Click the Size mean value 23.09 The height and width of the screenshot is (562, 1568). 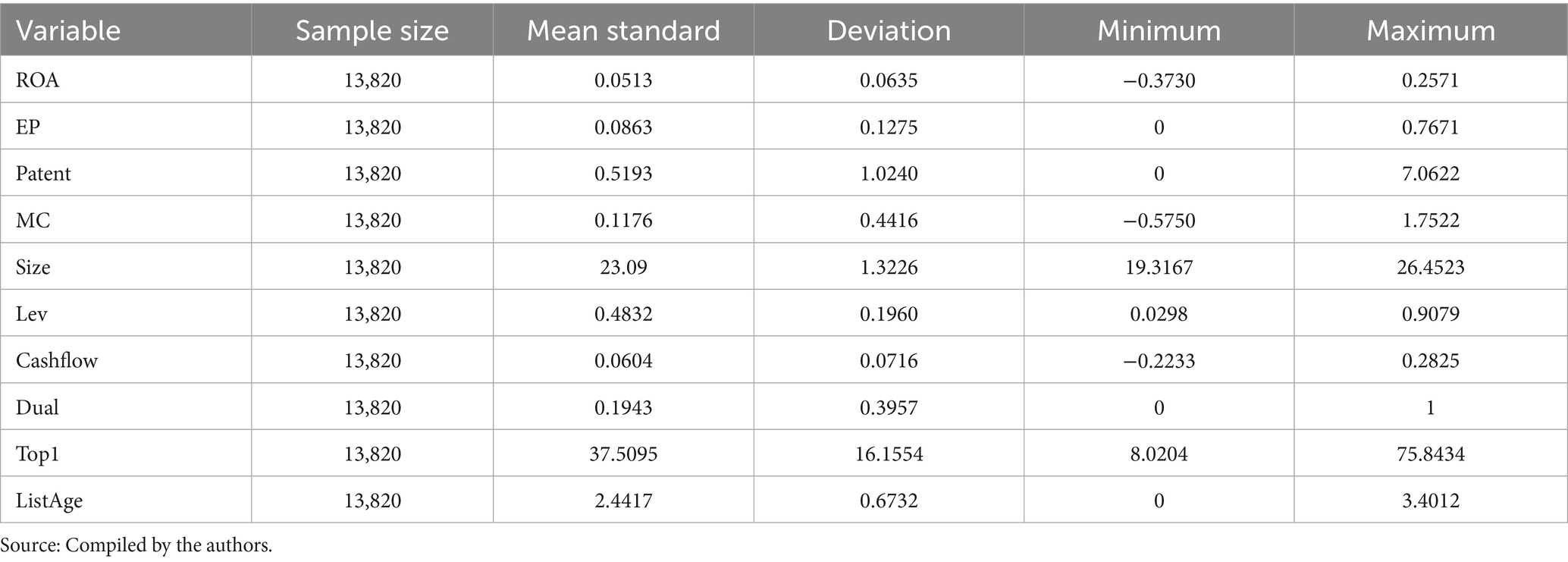tap(622, 267)
